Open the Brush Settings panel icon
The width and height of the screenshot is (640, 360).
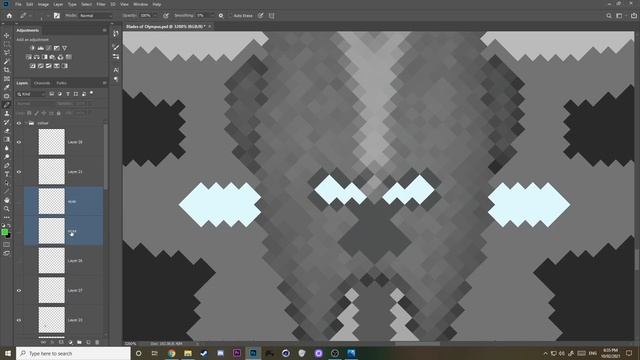[x=57, y=16]
